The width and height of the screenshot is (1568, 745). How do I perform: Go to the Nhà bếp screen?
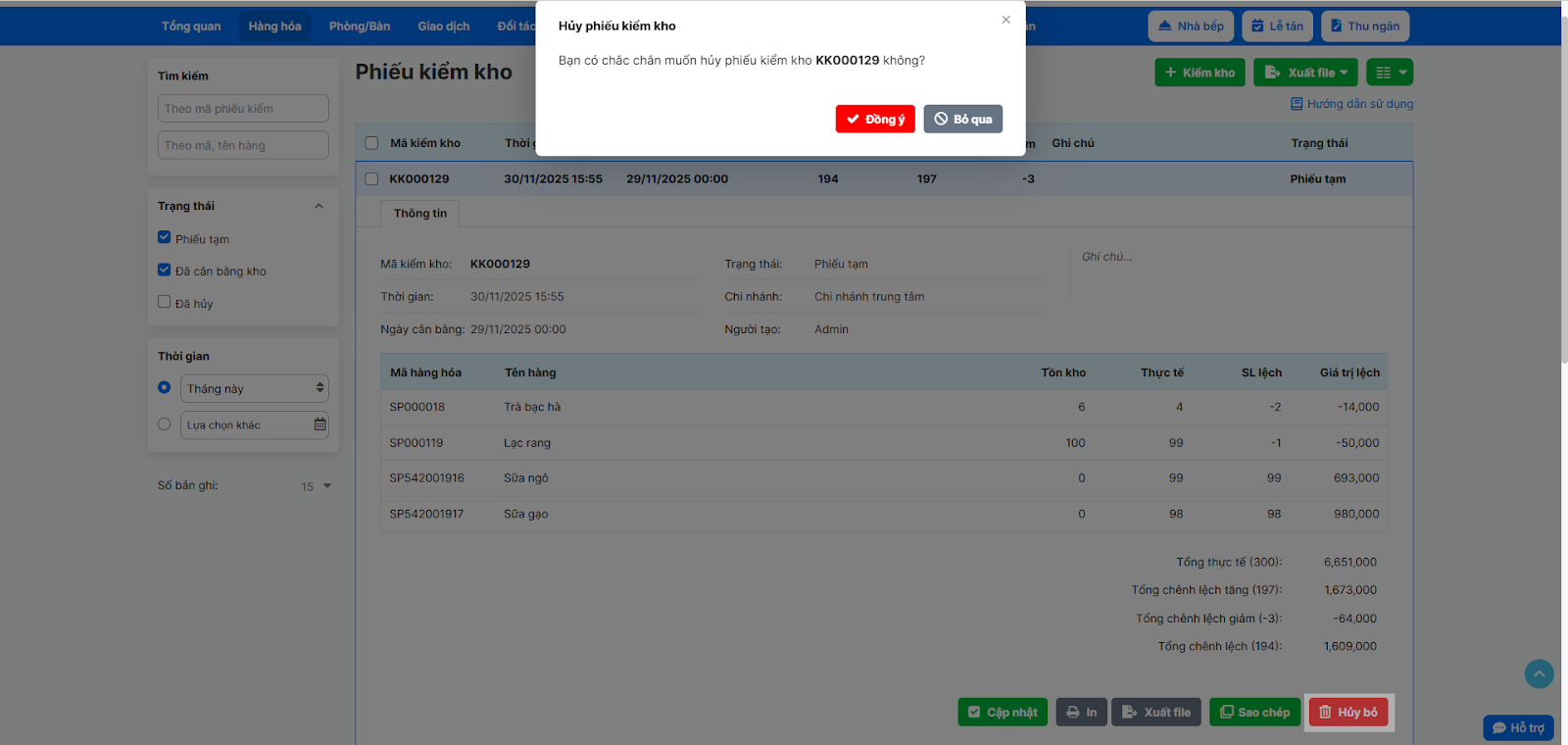coord(1191,26)
